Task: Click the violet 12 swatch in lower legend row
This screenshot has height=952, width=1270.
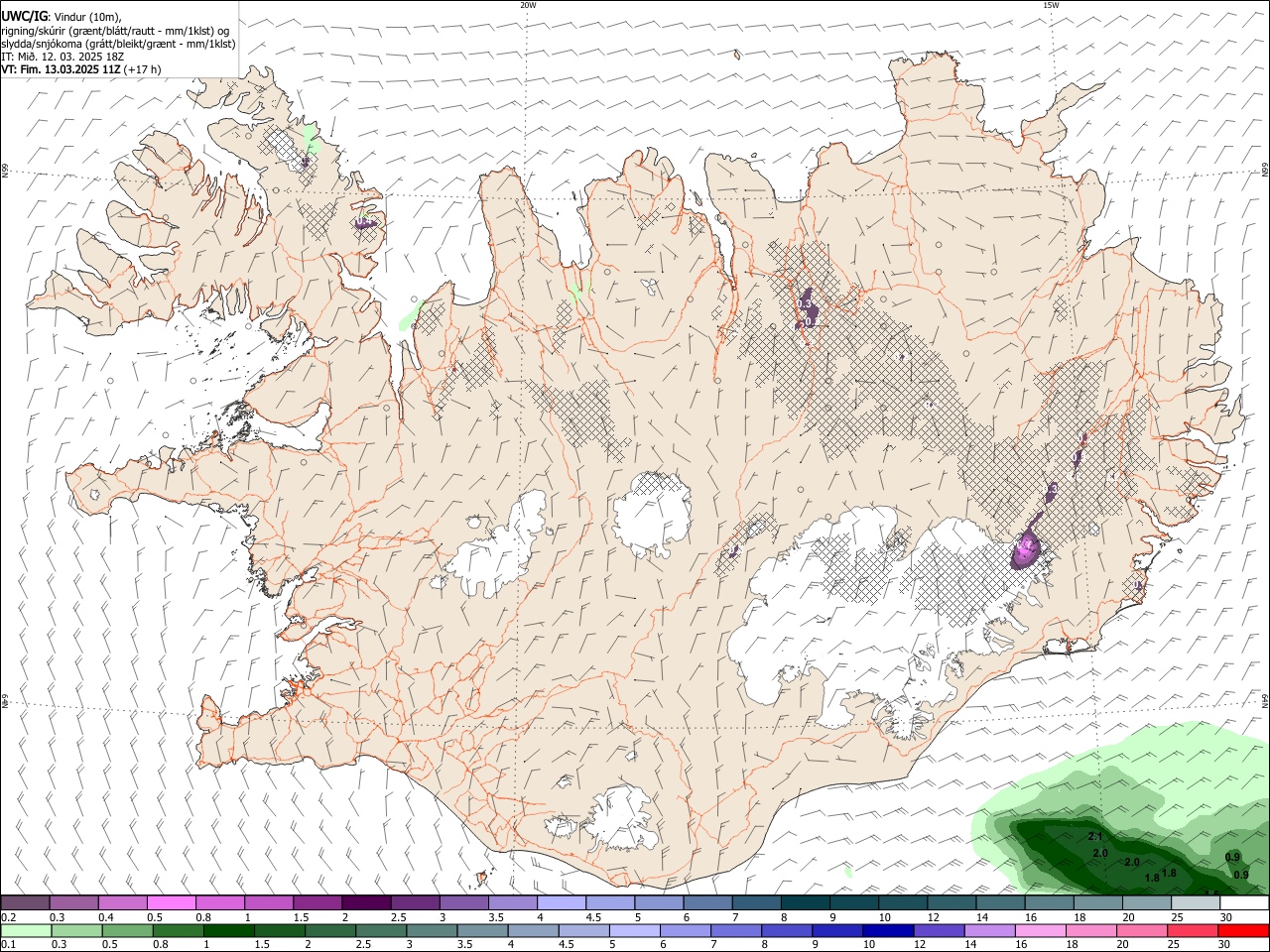Action: (938, 931)
